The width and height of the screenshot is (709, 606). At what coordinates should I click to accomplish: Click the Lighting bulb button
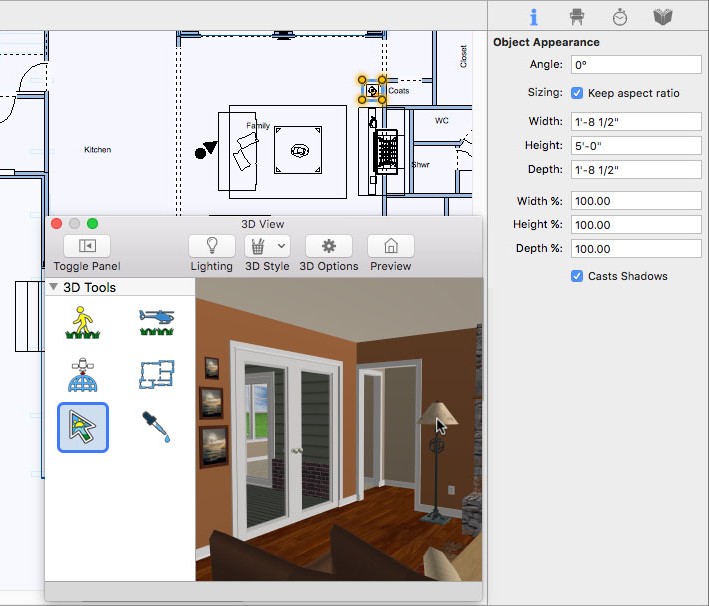click(x=211, y=246)
